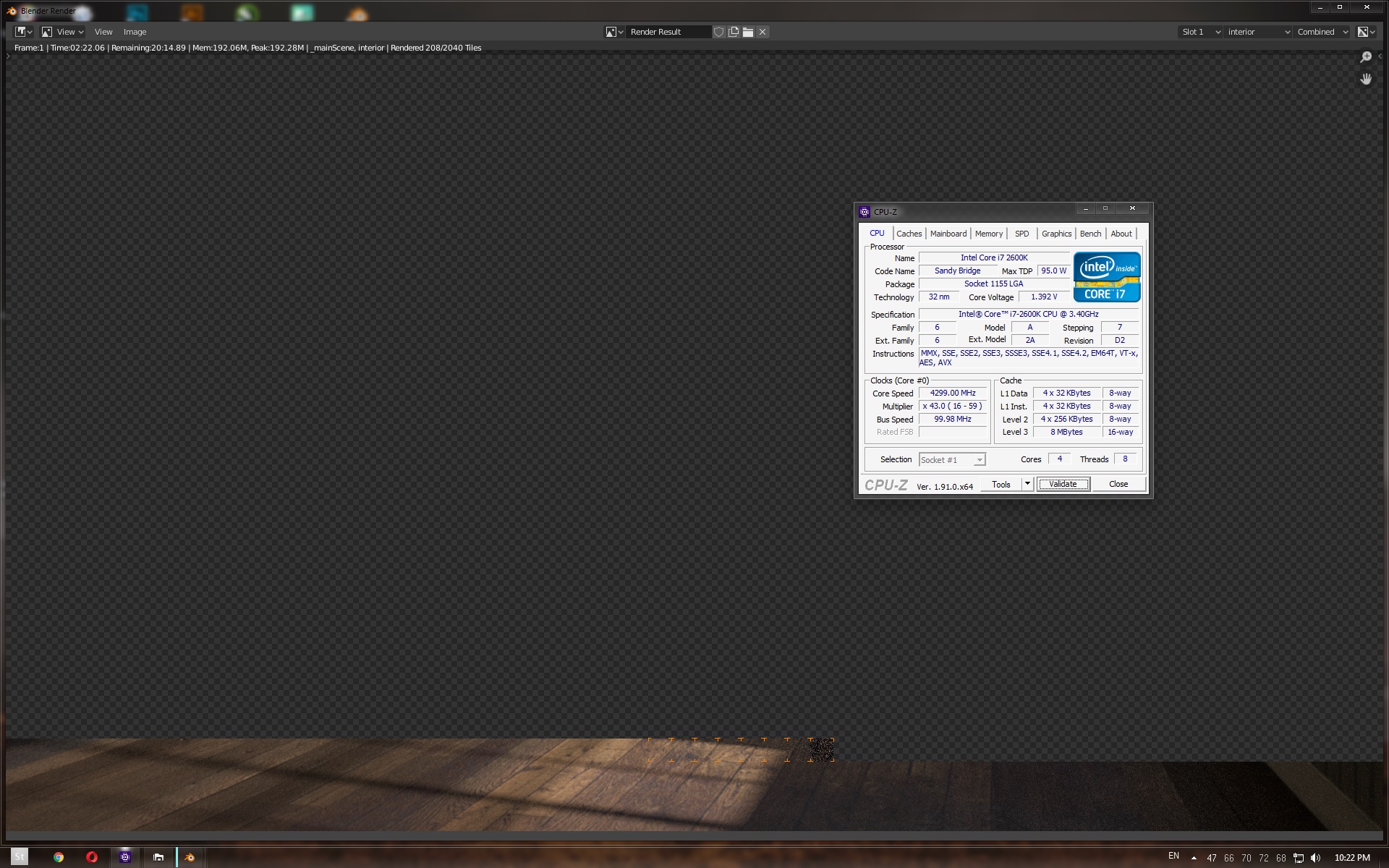Click the pan hand viewport icon
This screenshot has width=1389, height=868.
pos(1366,79)
